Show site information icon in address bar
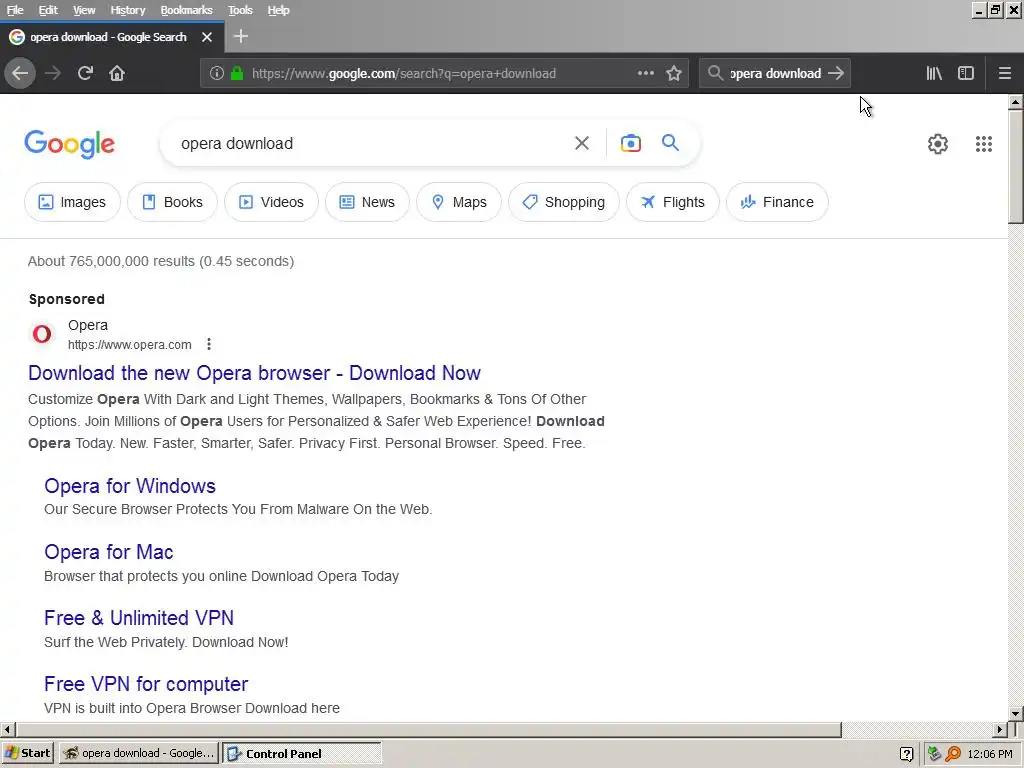This screenshot has width=1024, height=768. click(217, 73)
